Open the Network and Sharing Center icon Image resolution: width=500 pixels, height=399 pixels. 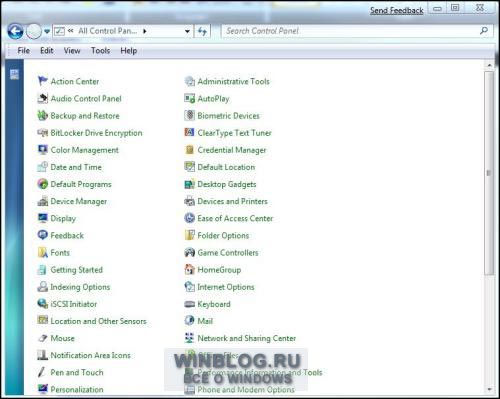point(190,338)
